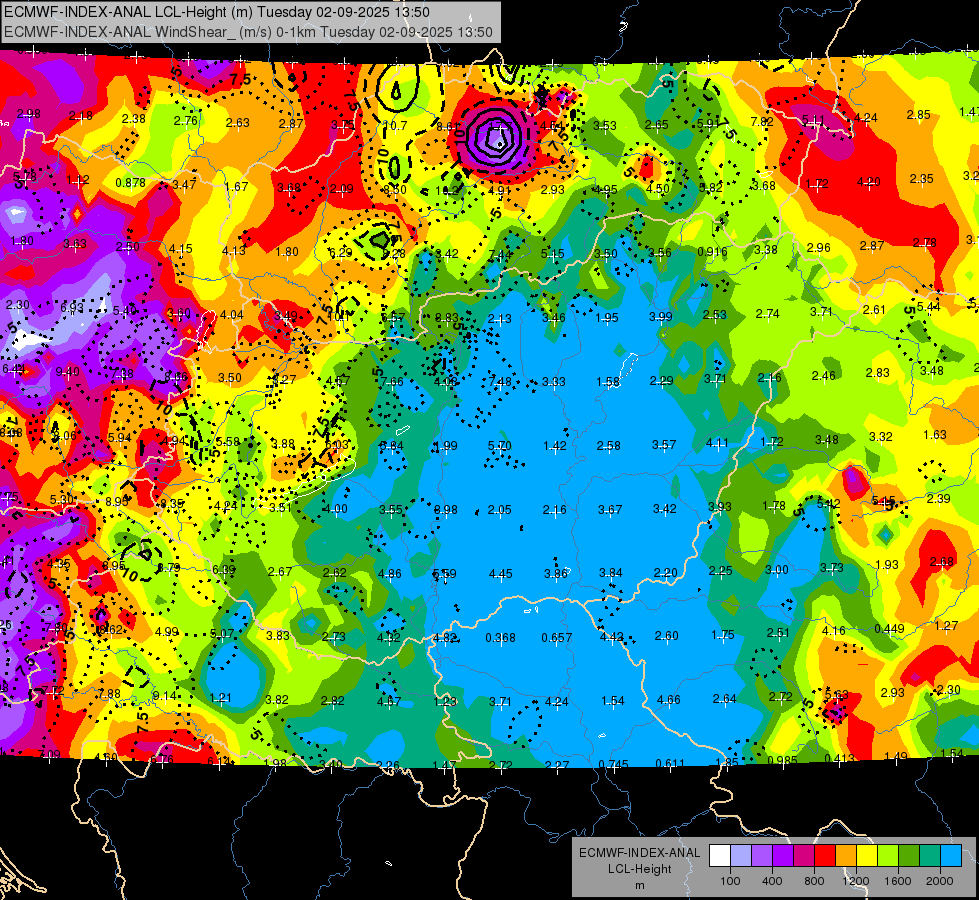Click the grid value 1.21
Screen dimensions: 979x900
(220, 698)
